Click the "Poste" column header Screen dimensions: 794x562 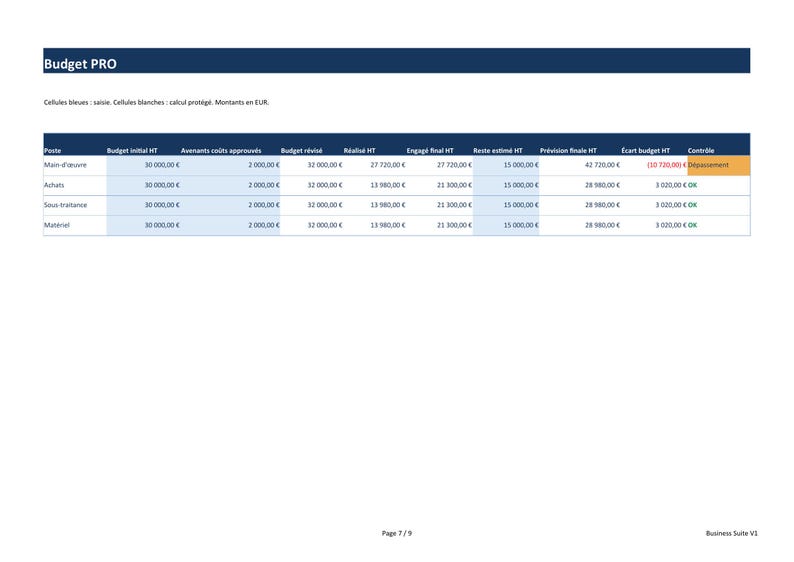(x=52, y=150)
